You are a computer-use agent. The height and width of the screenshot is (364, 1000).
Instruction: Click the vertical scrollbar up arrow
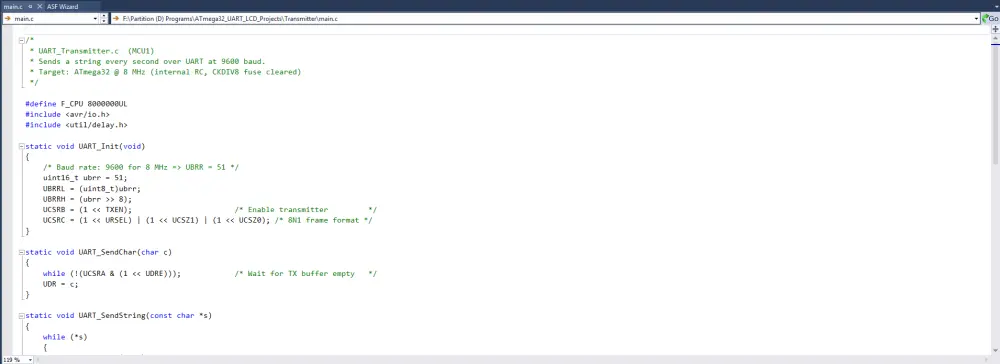(x=996, y=38)
